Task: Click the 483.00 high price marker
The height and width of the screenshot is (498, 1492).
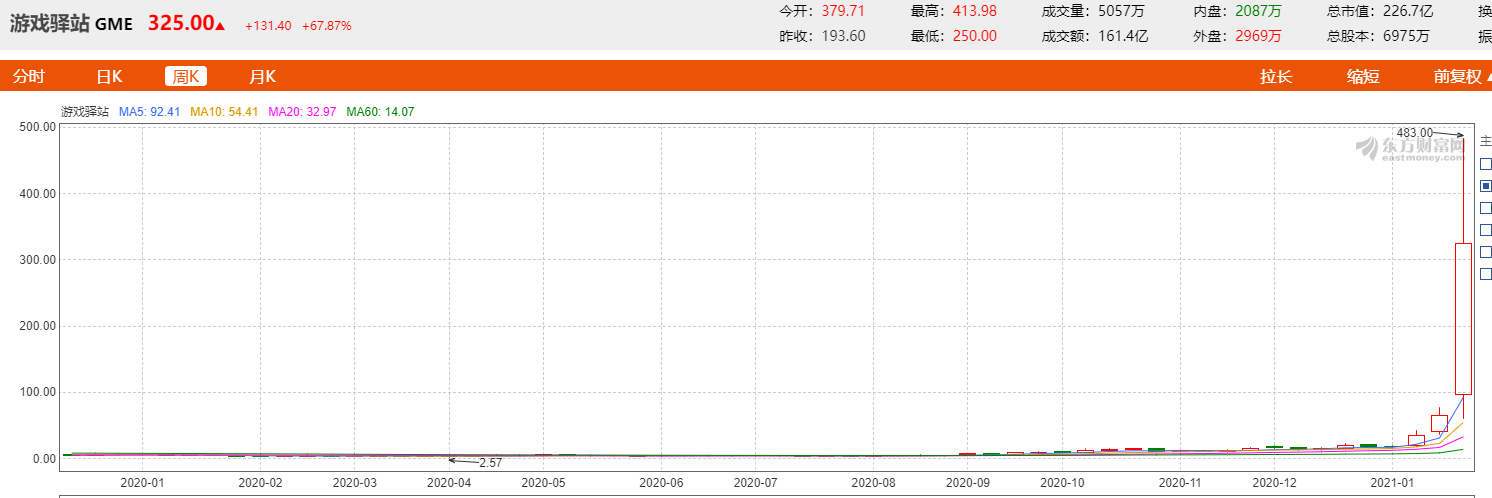Action: point(1414,133)
